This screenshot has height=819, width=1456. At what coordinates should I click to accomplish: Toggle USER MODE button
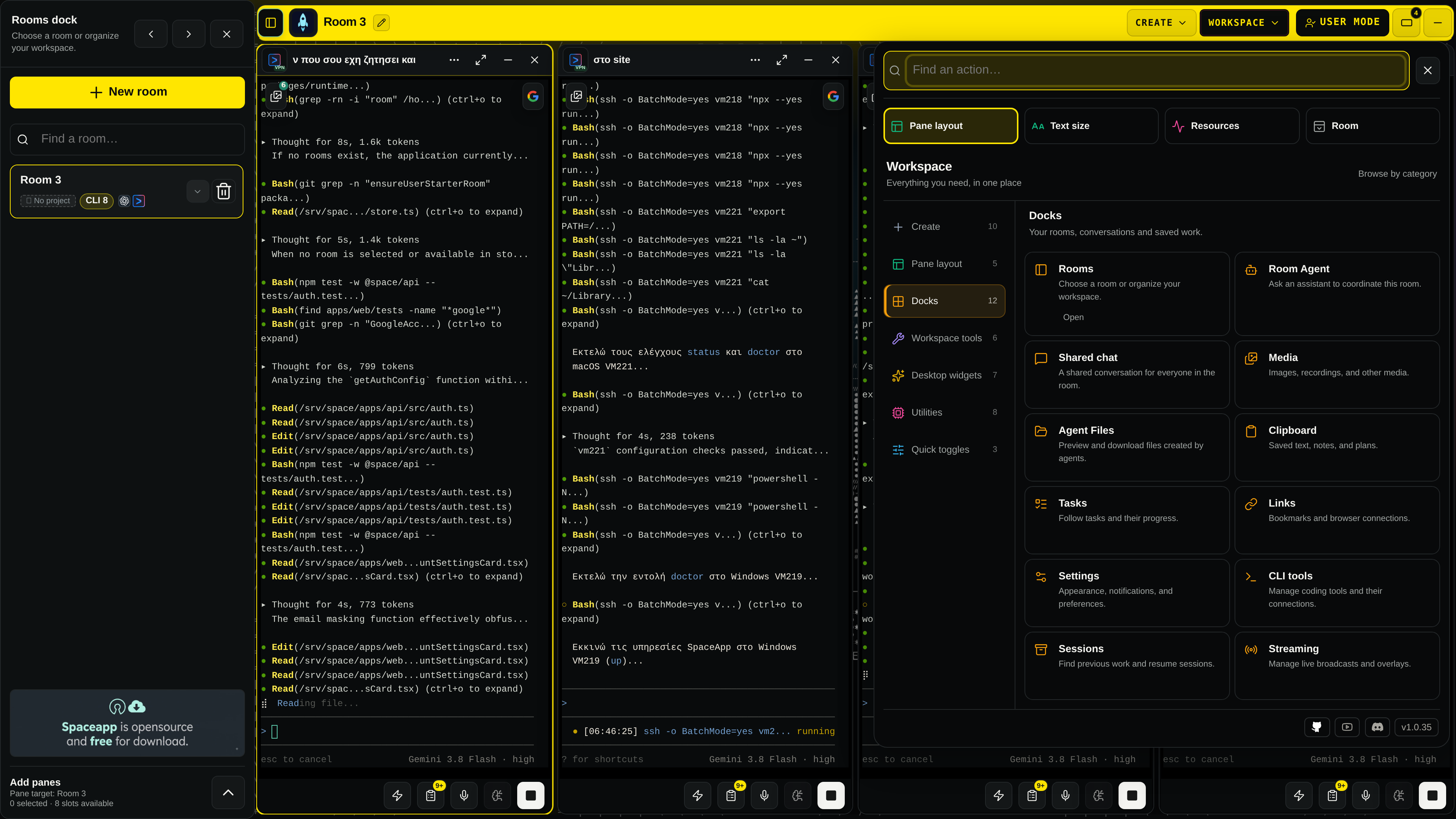(1342, 23)
